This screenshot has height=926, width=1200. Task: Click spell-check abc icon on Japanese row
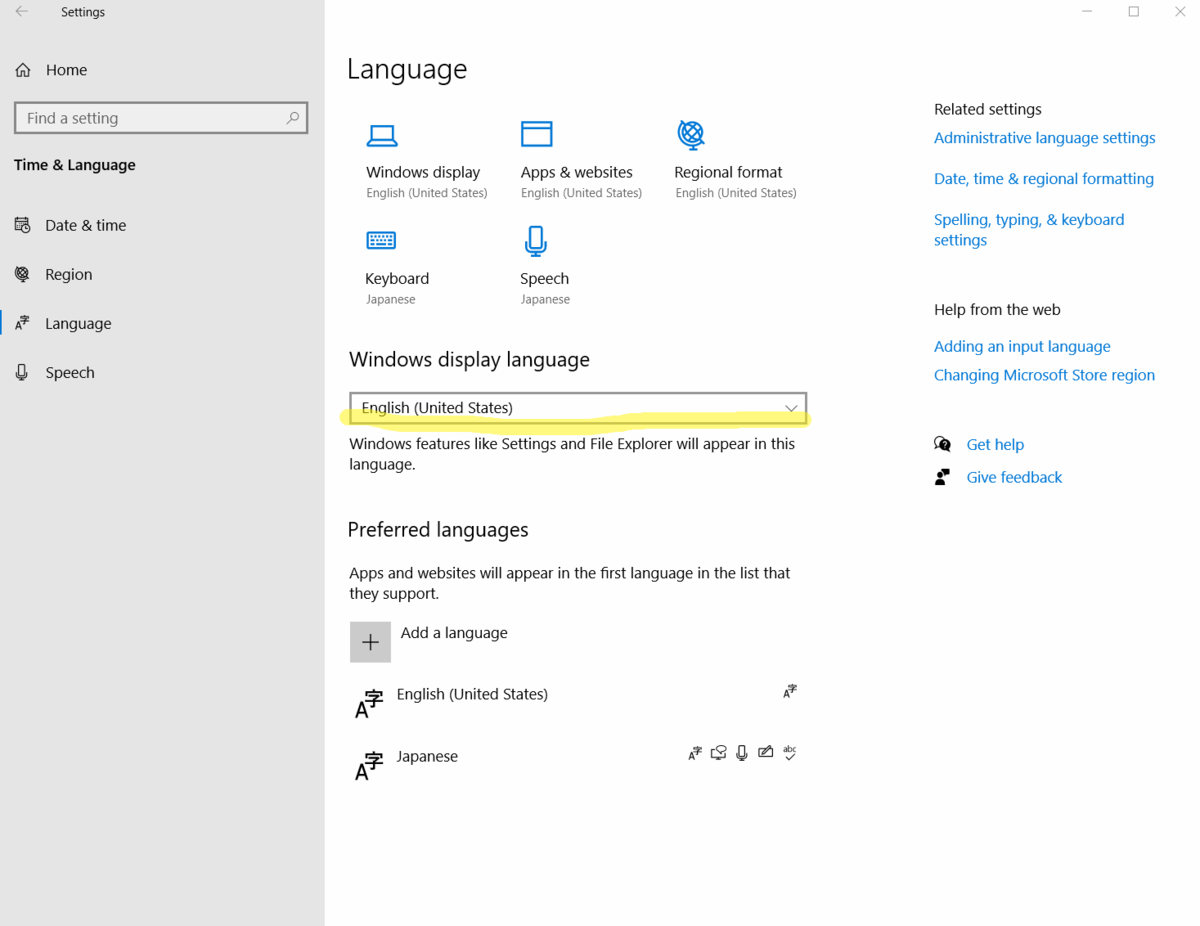click(x=790, y=753)
